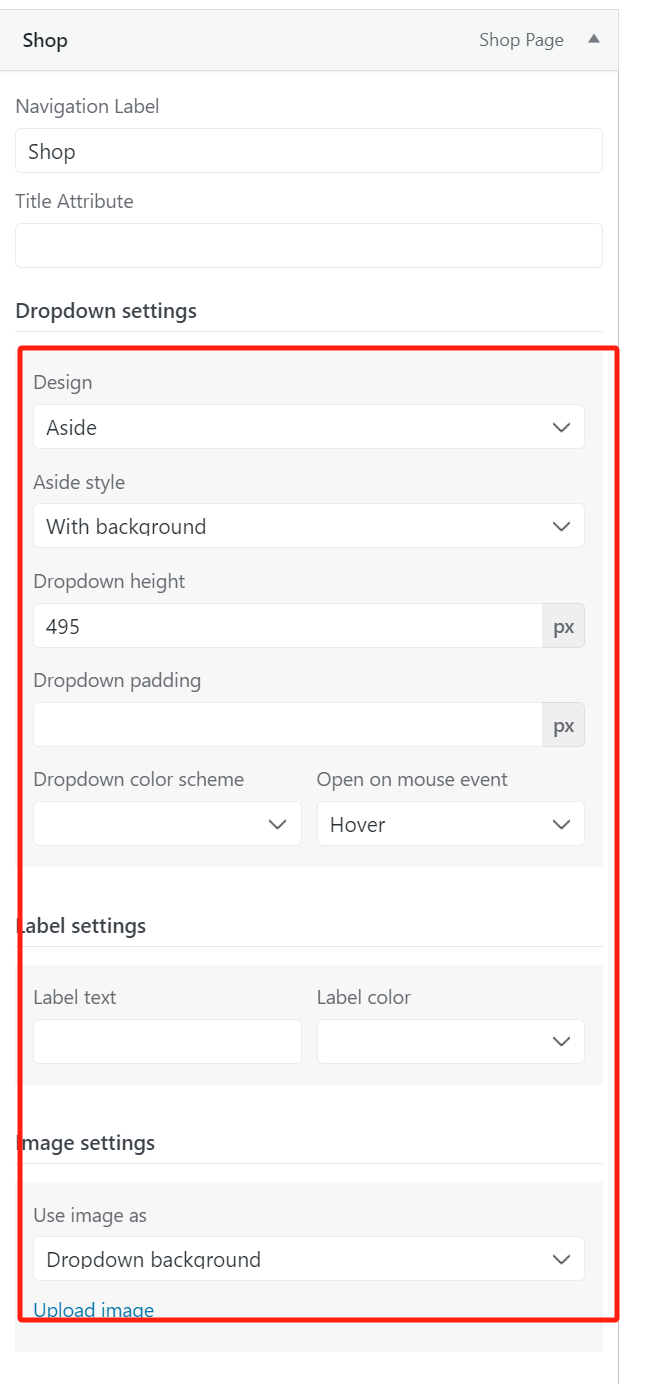
Task: Open the Design dropdown showing Aside
Action: (x=308, y=427)
